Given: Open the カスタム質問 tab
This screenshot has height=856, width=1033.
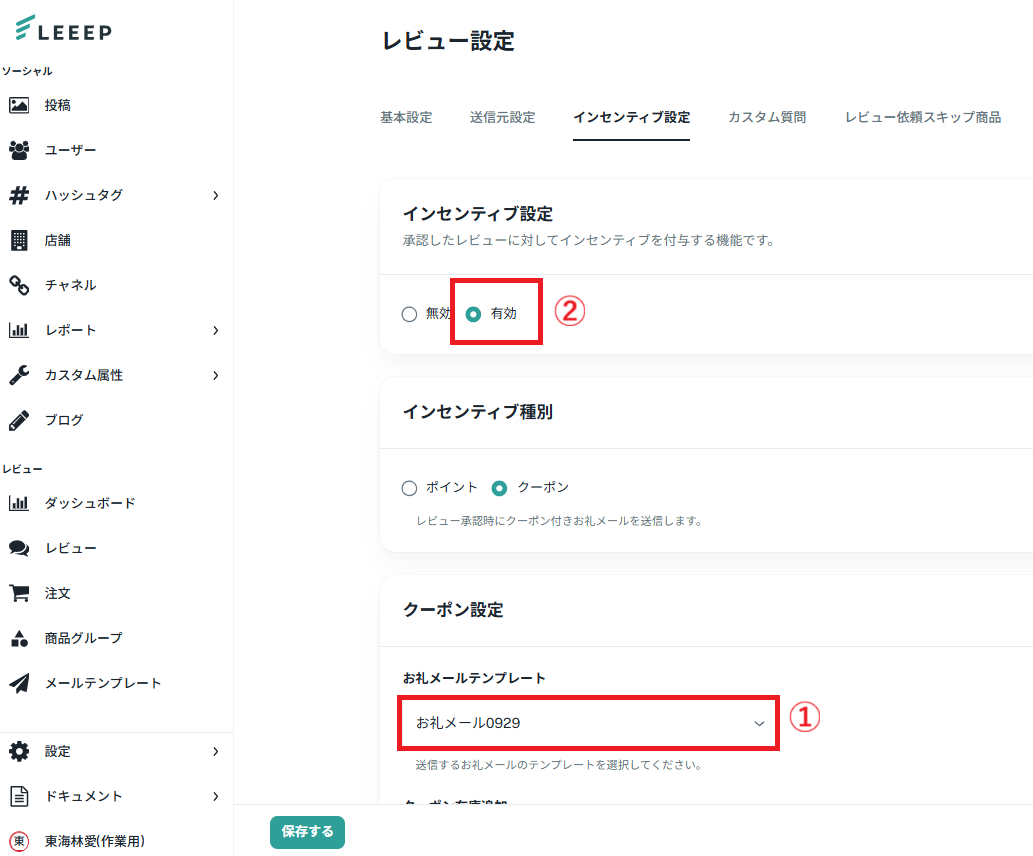Looking at the screenshot, I should tap(767, 117).
